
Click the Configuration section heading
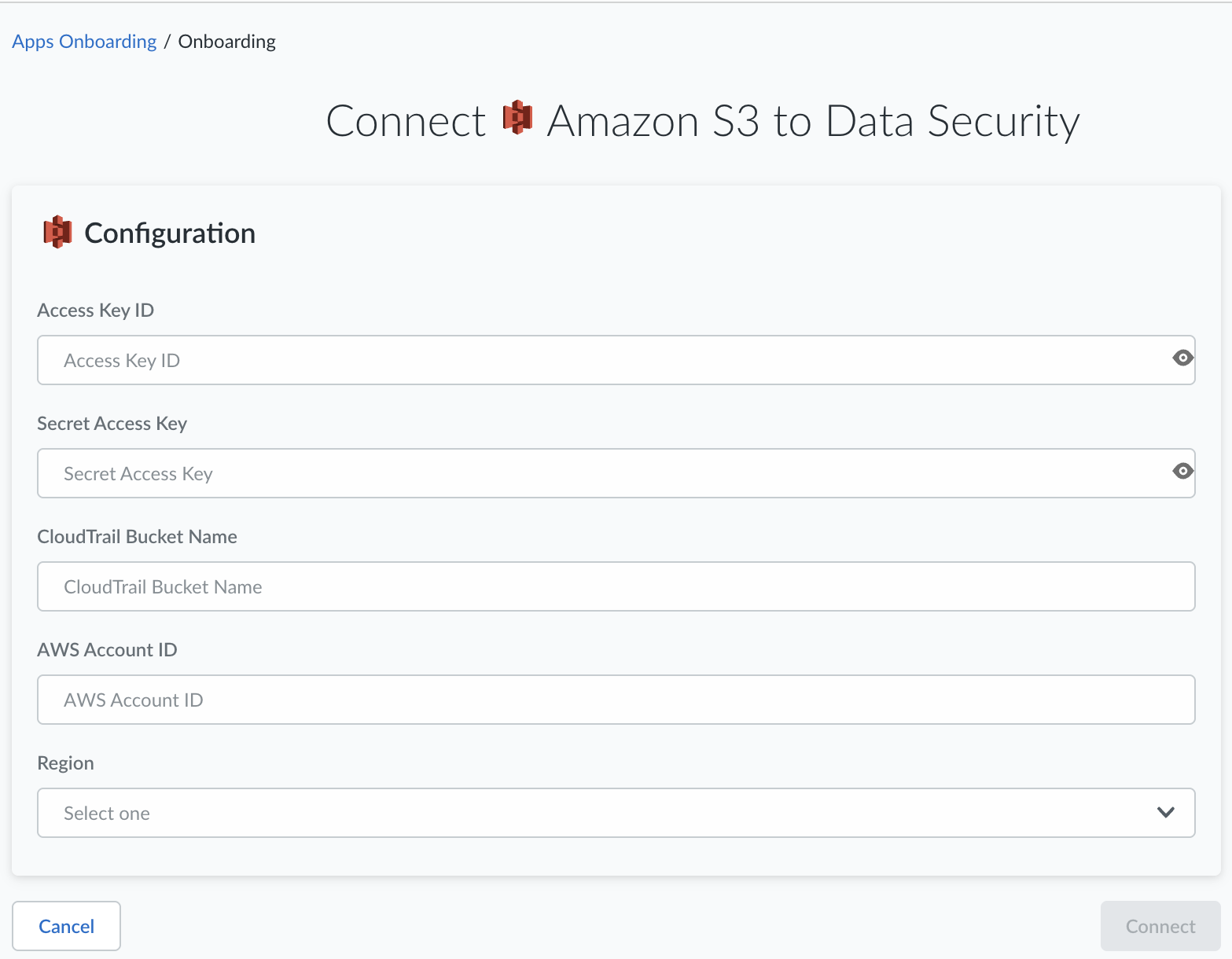click(170, 233)
